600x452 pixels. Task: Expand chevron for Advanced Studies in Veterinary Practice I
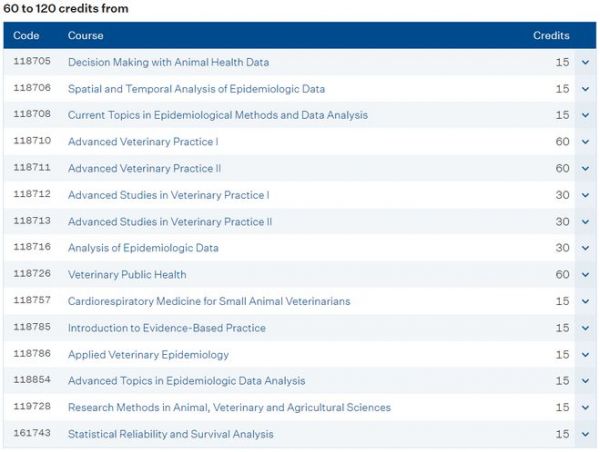[x=585, y=195]
